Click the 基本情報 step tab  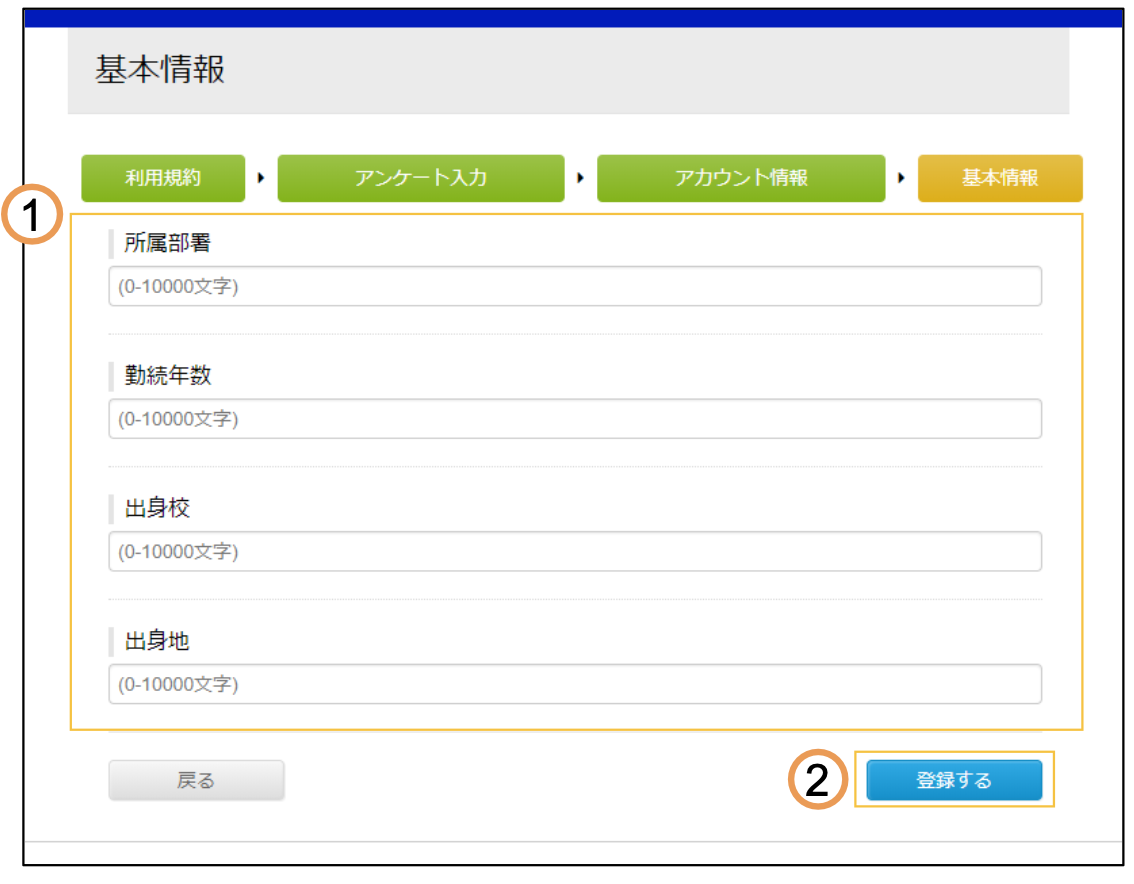click(x=999, y=178)
